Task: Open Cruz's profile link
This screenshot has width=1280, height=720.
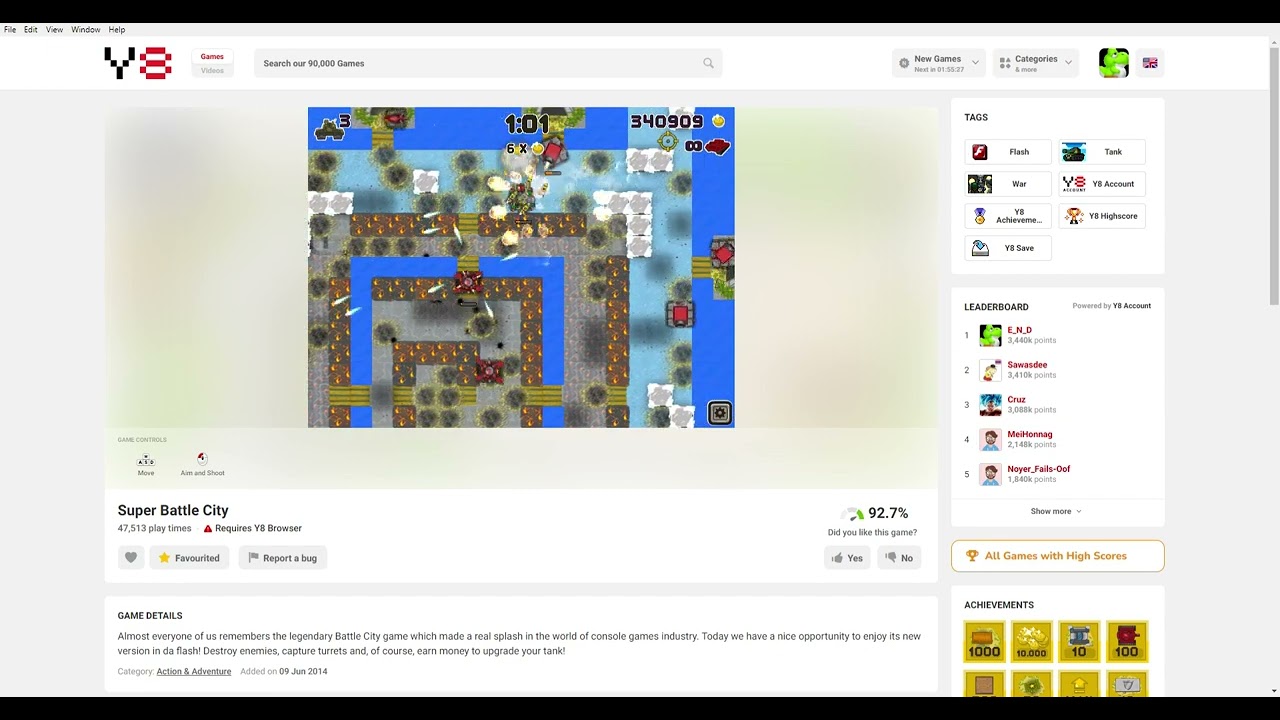Action: click(1016, 399)
